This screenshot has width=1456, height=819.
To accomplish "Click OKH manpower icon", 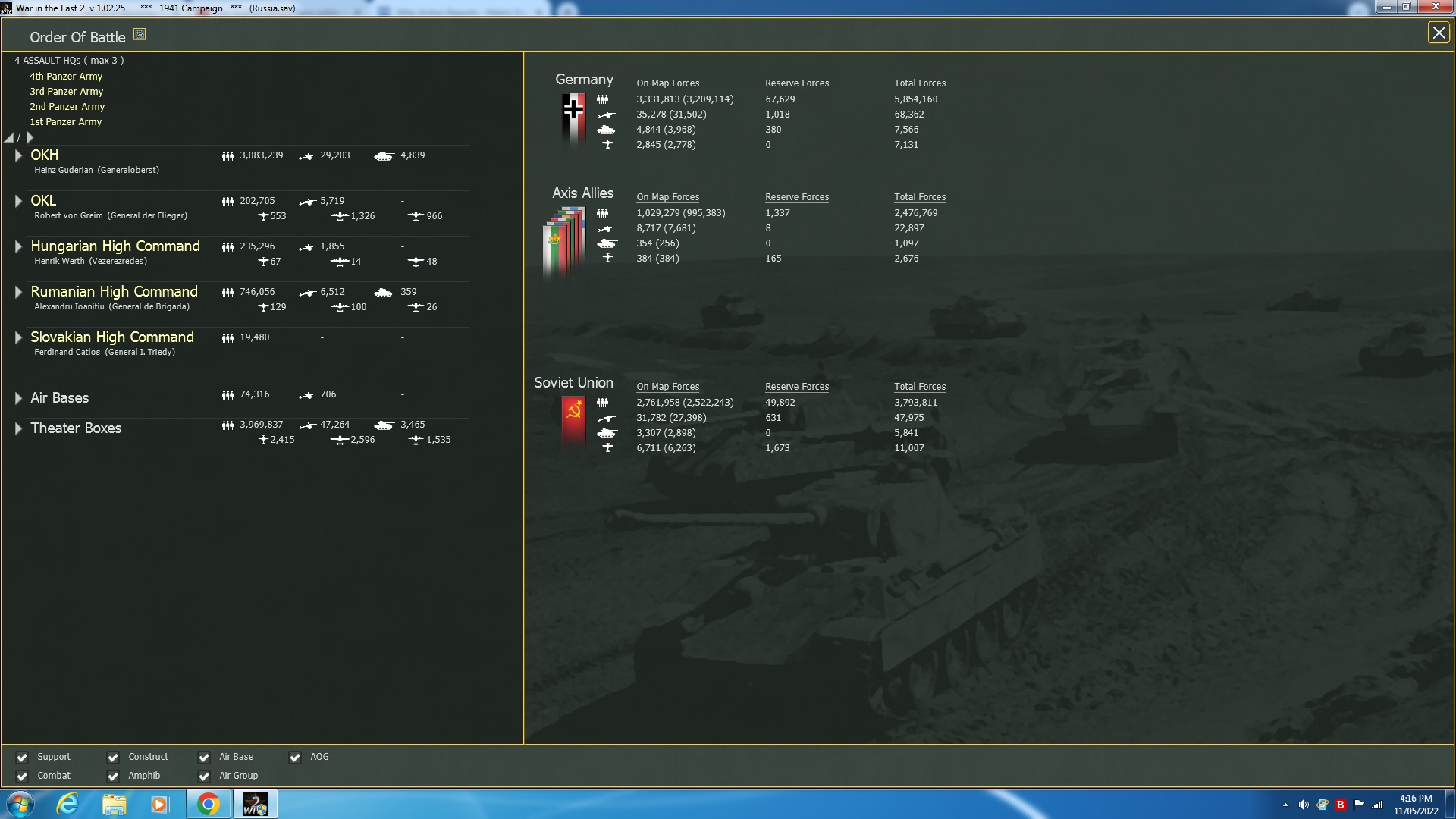I will pyautogui.click(x=227, y=156).
